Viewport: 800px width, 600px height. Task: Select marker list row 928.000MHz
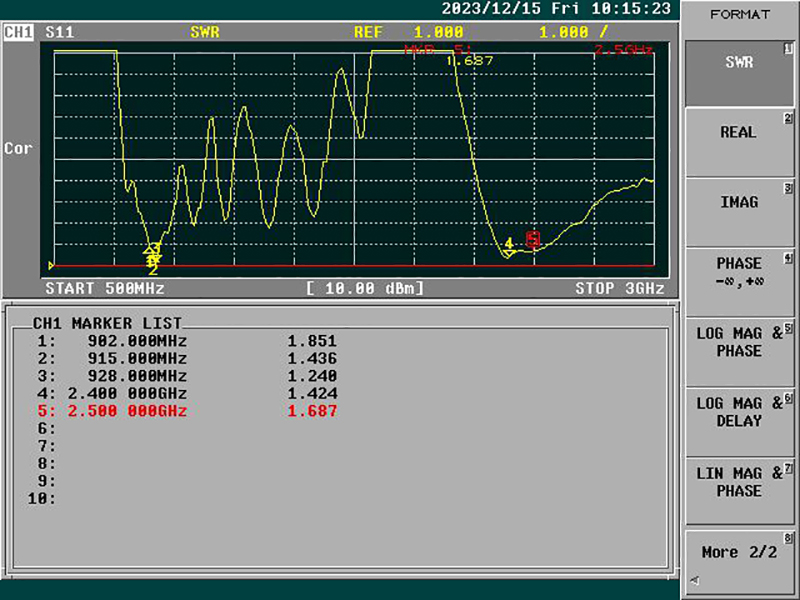(187, 376)
